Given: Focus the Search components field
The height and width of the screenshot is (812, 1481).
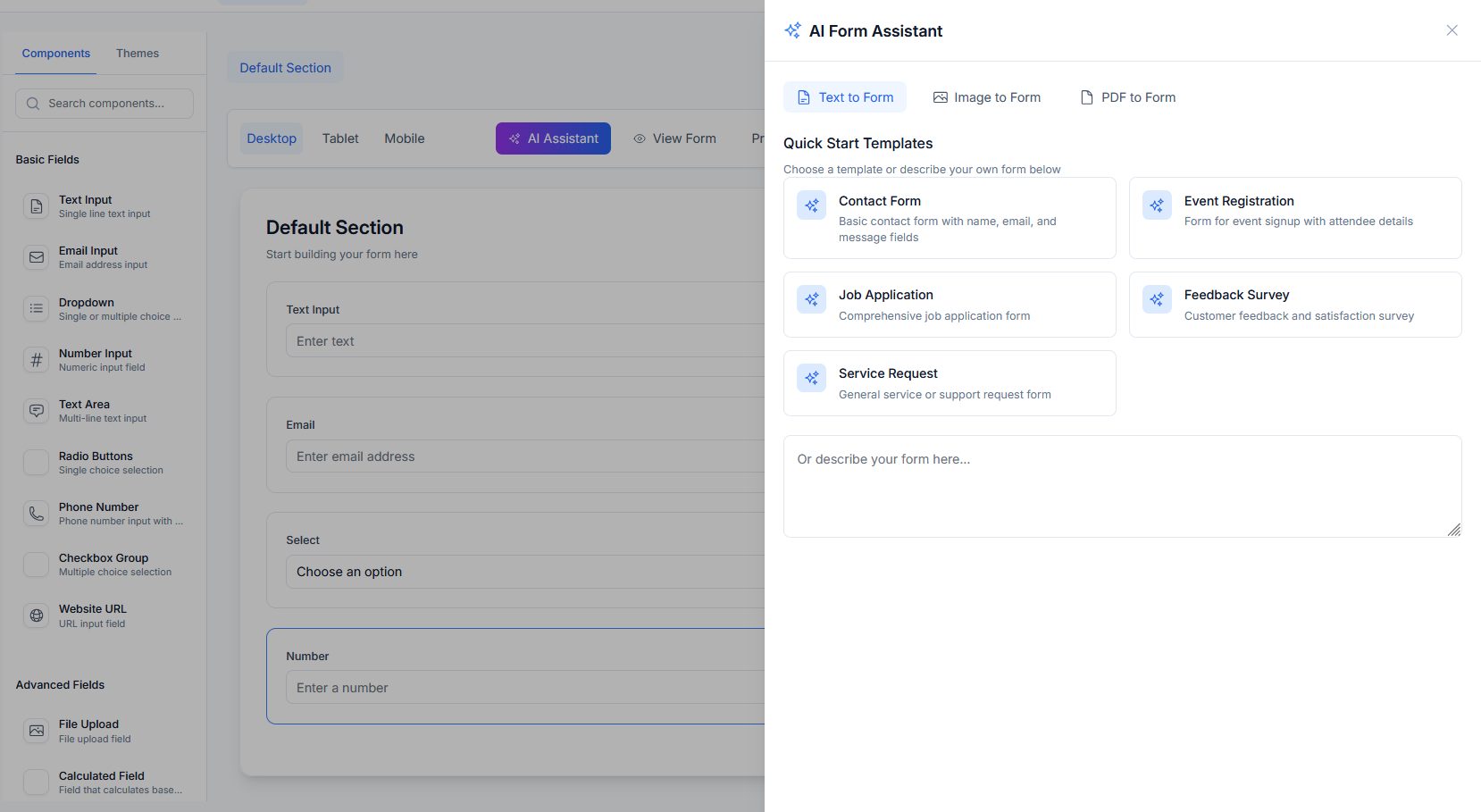Looking at the screenshot, I should coord(105,104).
